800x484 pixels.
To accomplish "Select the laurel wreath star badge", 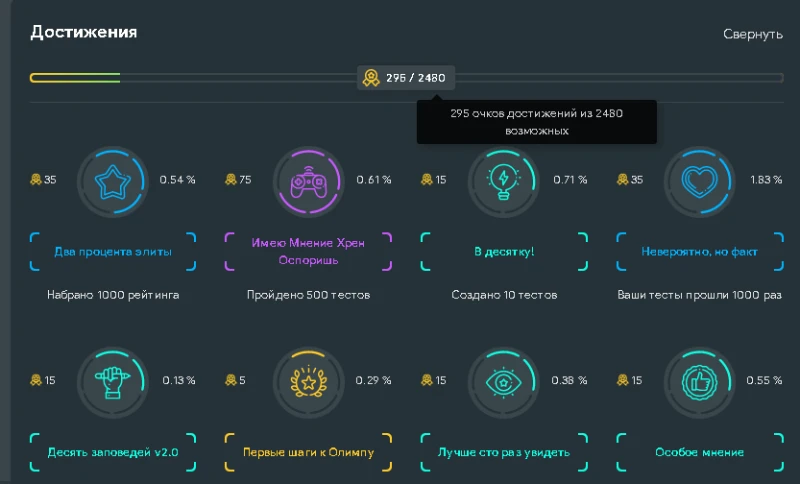I will click(308, 382).
